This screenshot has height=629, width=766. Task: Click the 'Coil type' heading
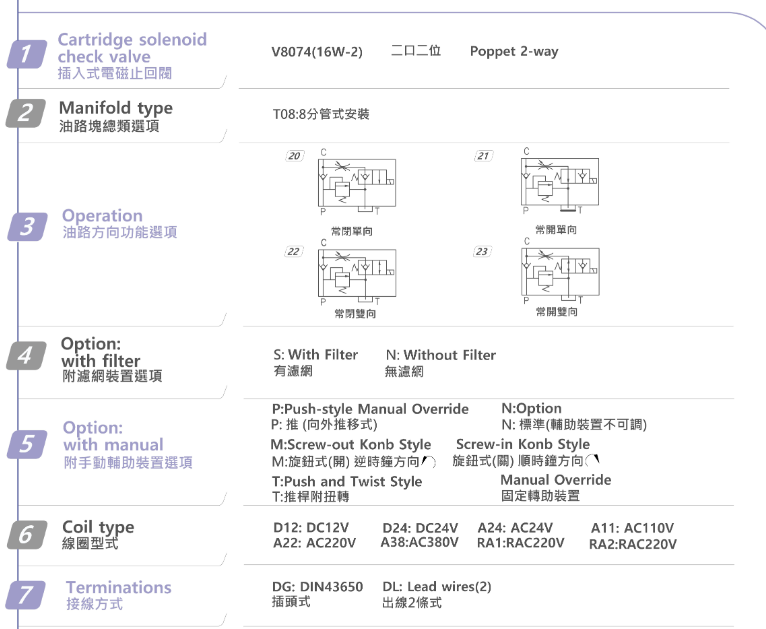[98, 527]
